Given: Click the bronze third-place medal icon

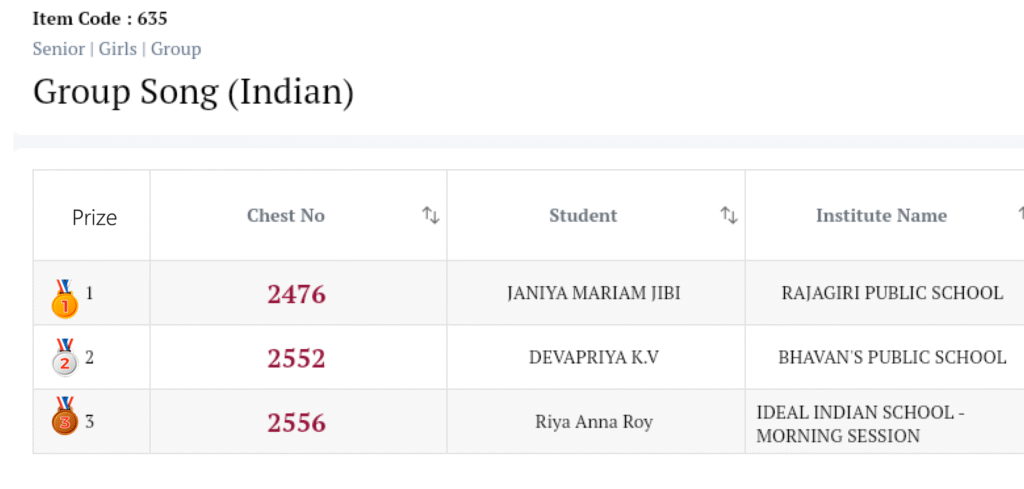Looking at the screenshot, I should (64, 416).
